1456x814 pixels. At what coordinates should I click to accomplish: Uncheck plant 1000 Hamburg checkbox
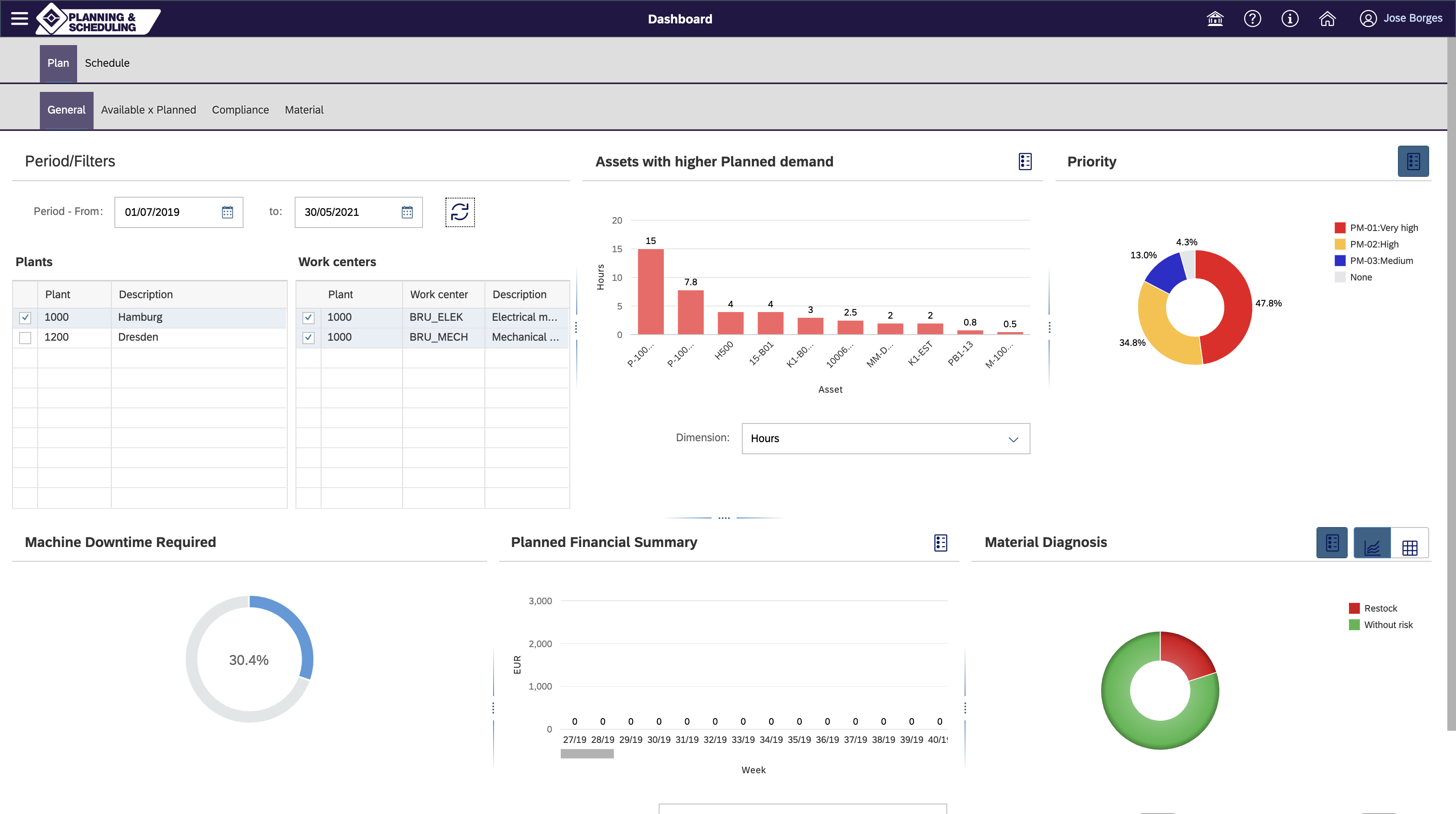point(25,318)
